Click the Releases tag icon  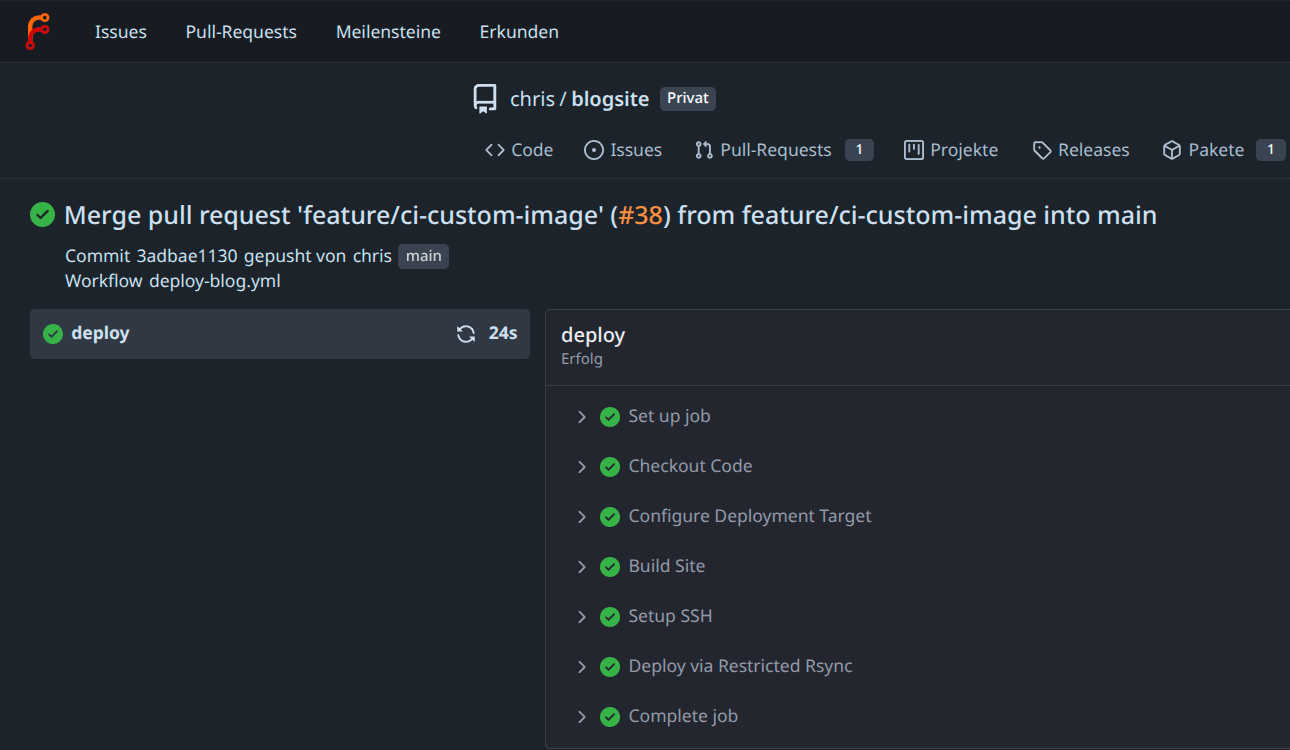(x=1042, y=150)
